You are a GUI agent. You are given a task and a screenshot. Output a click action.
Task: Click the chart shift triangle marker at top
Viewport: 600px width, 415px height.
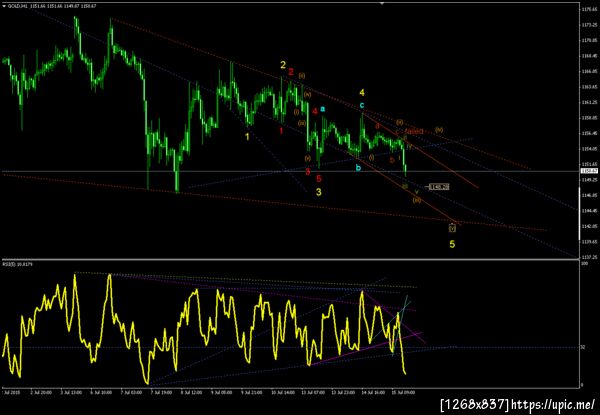point(382,3)
